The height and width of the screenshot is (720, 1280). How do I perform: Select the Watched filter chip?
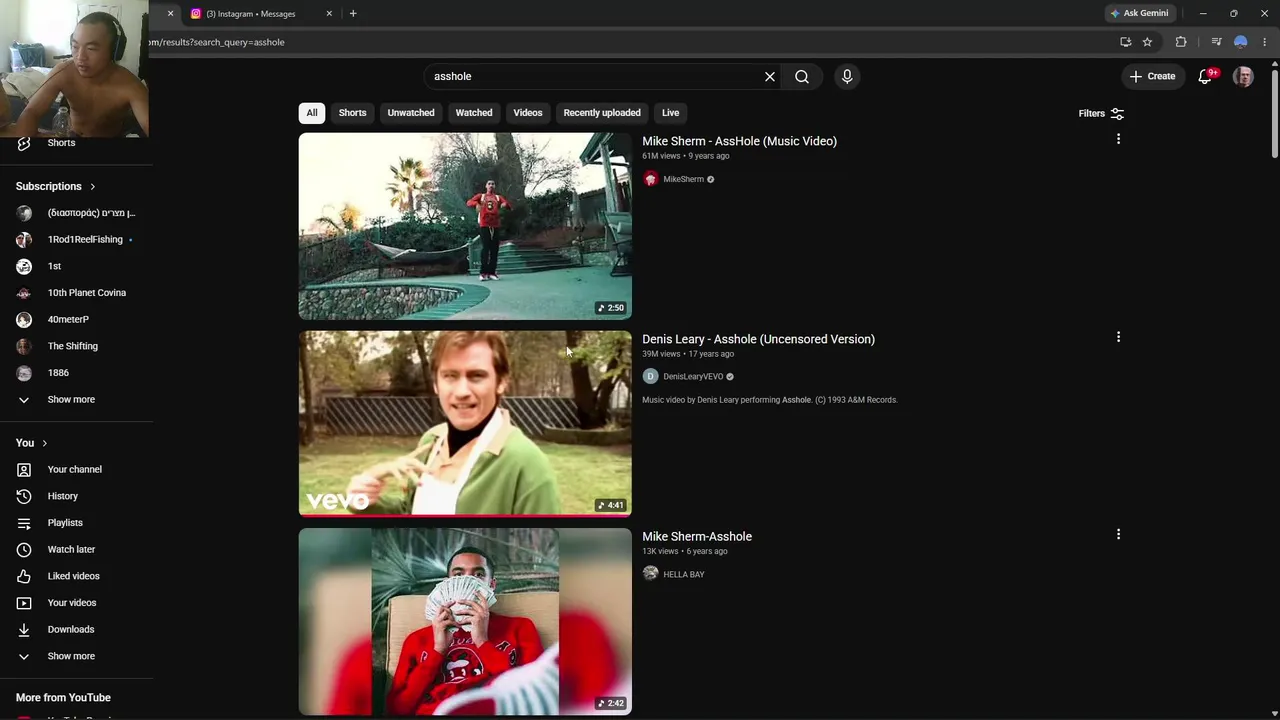click(474, 113)
